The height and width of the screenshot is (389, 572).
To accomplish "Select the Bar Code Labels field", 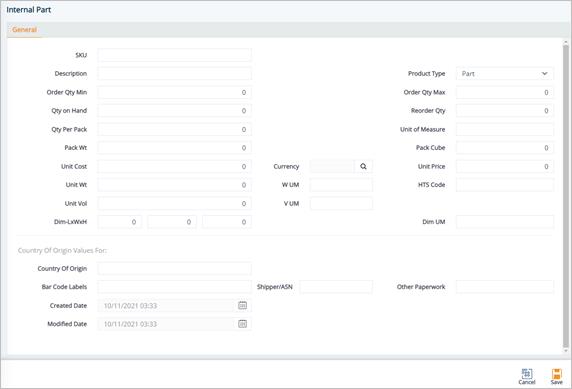I will point(174,287).
